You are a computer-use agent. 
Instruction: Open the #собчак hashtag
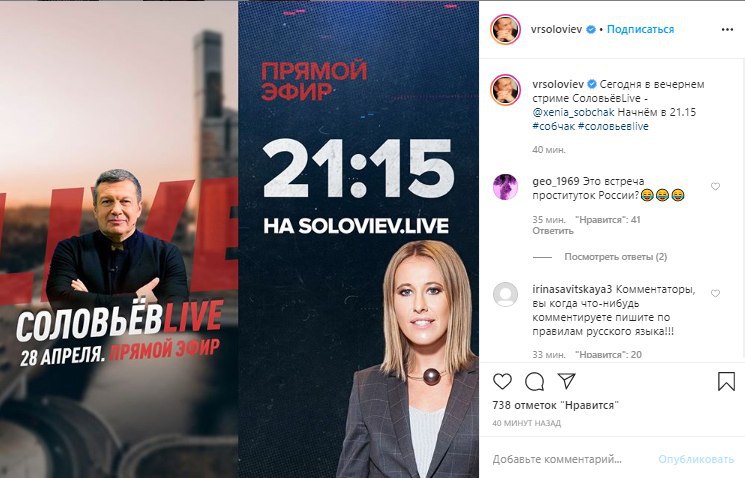(554, 126)
